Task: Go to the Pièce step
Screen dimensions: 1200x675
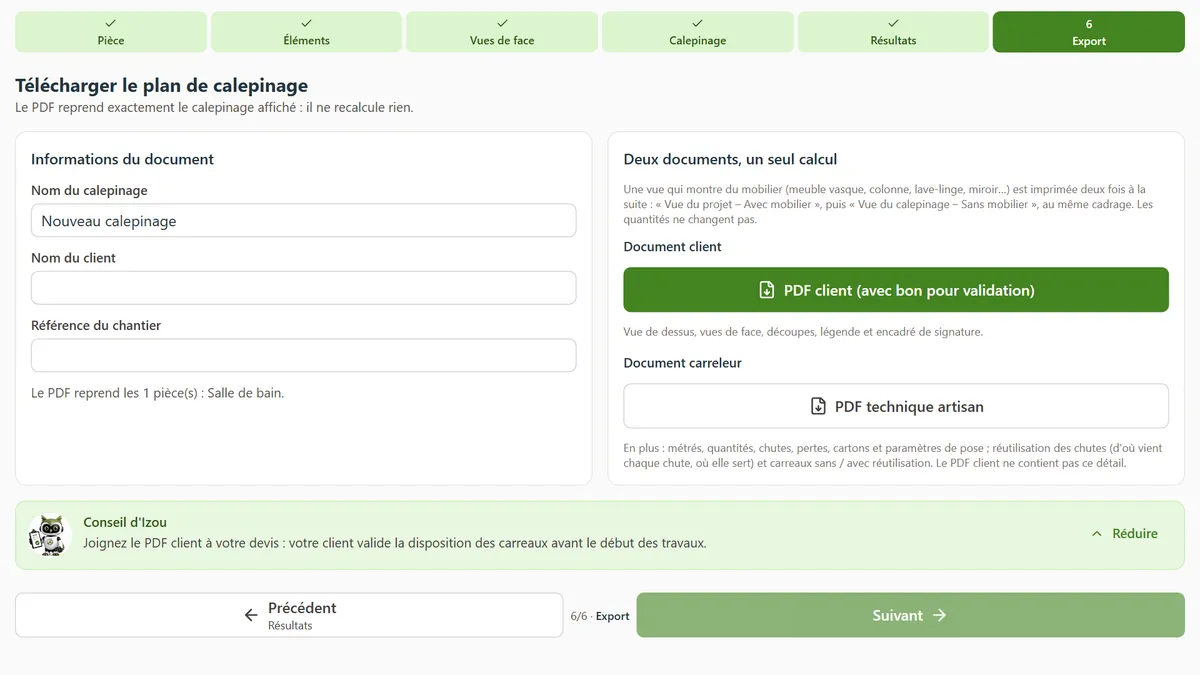Action: pyautogui.click(x=111, y=32)
